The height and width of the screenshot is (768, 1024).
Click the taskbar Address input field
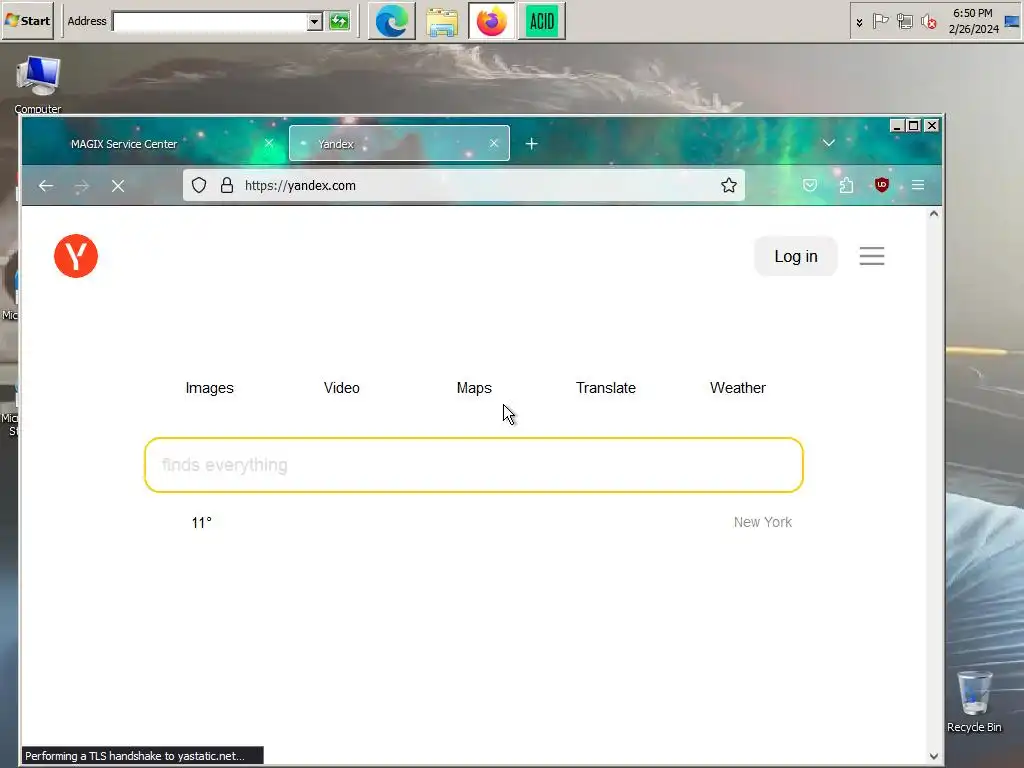pos(210,21)
